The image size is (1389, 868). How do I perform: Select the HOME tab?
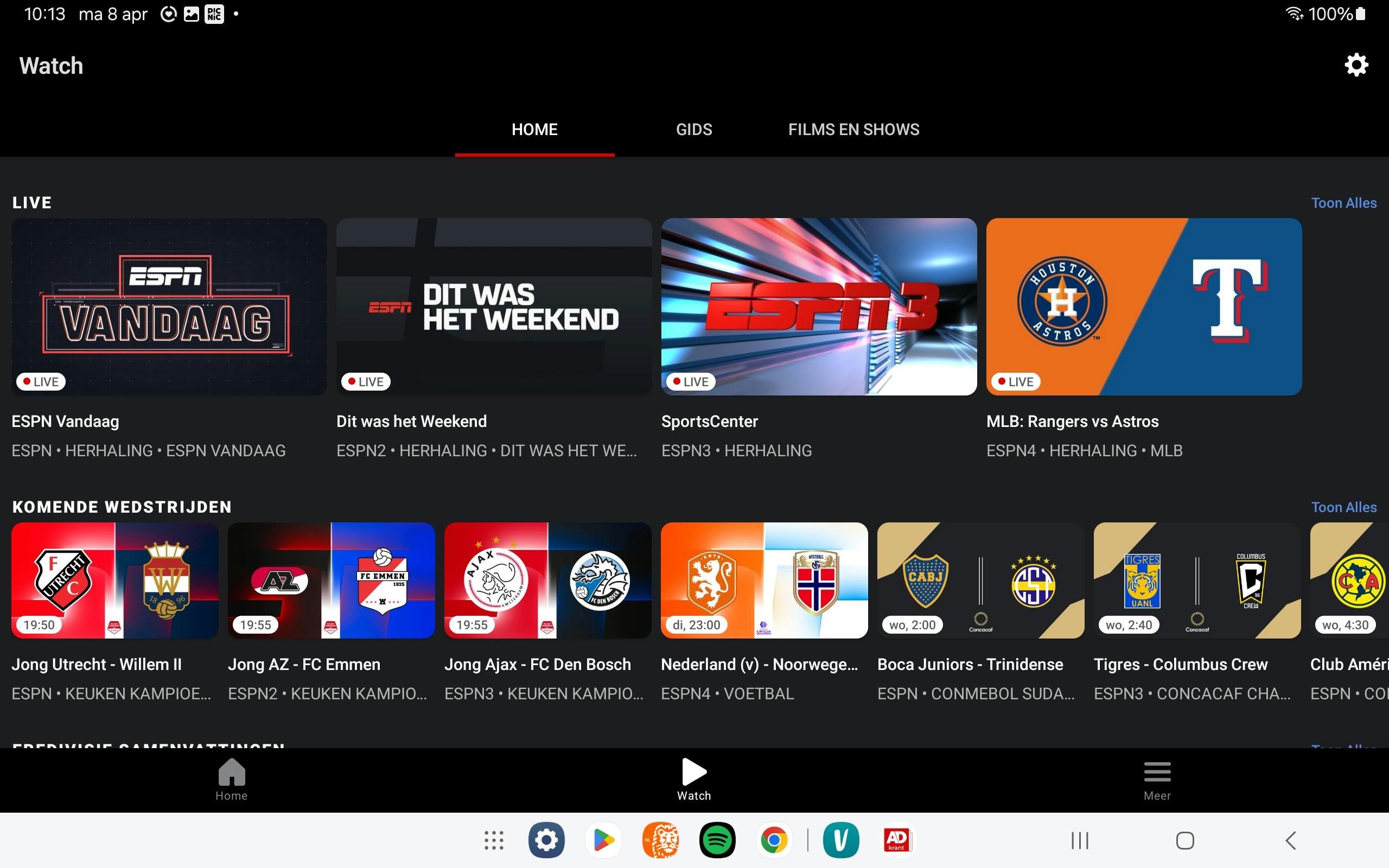[x=534, y=130]
